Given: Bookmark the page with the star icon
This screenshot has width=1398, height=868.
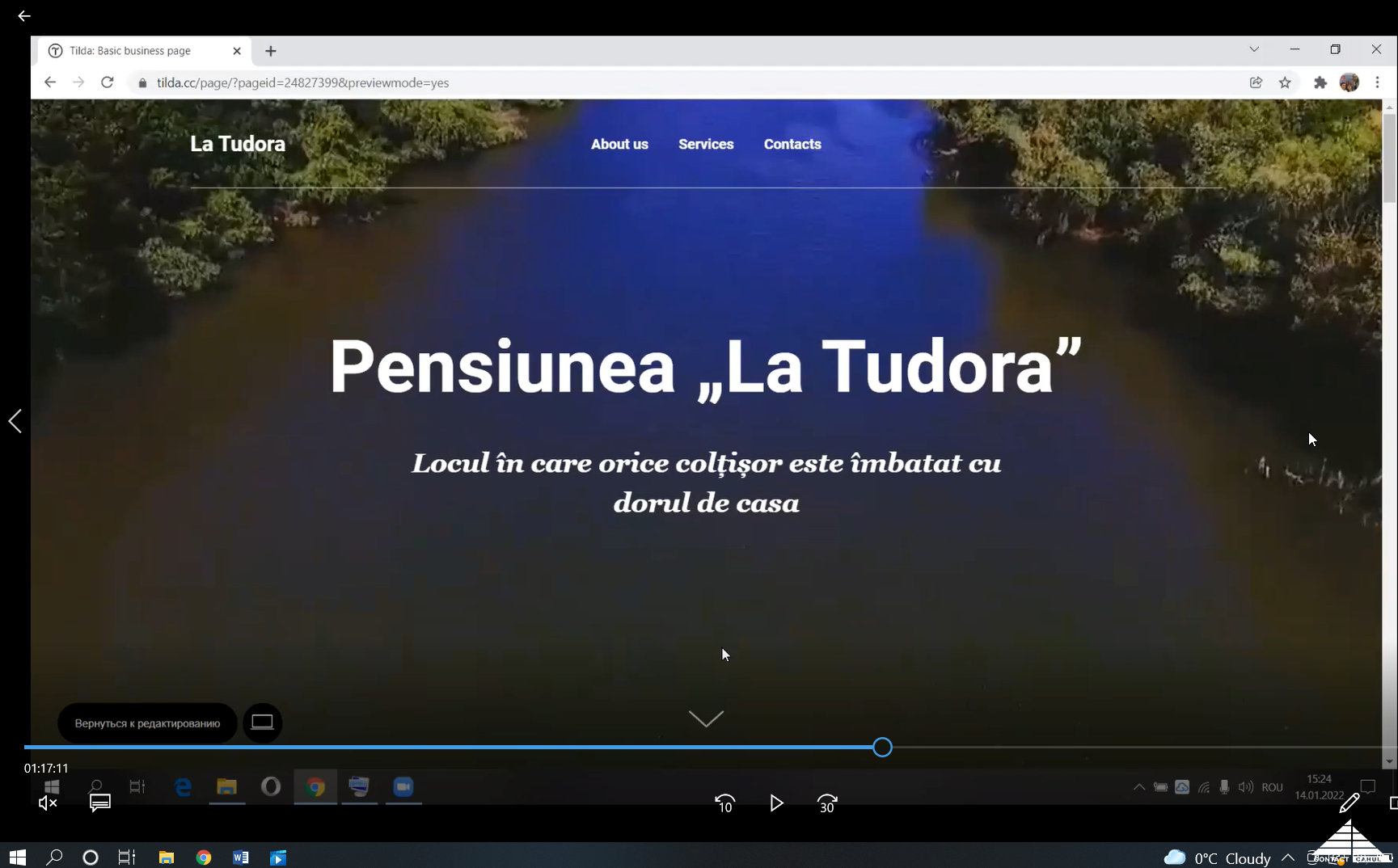Looking at the screenshot, I should (1285, 82).
